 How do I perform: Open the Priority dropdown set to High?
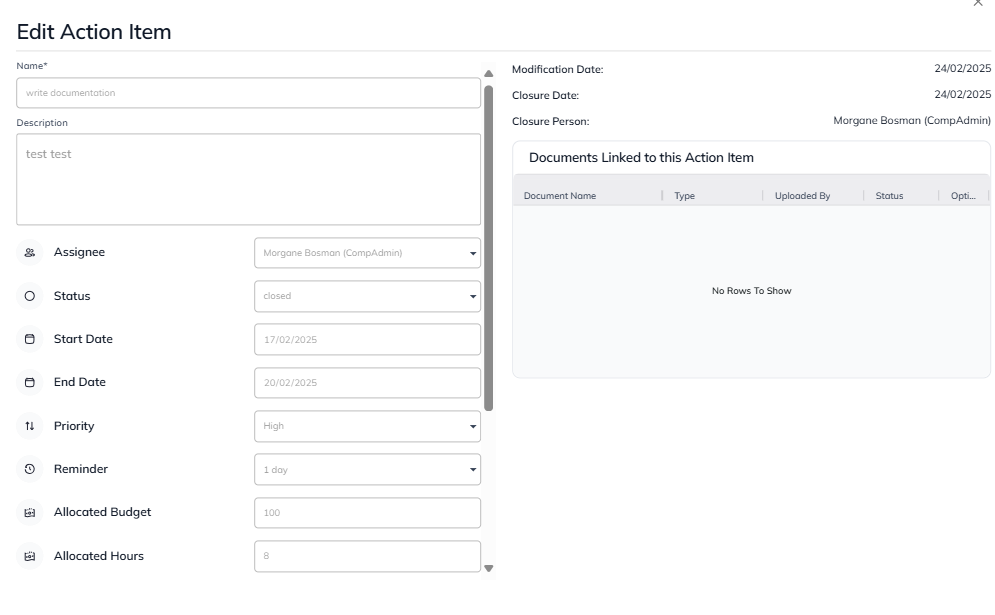coord(367,426)
